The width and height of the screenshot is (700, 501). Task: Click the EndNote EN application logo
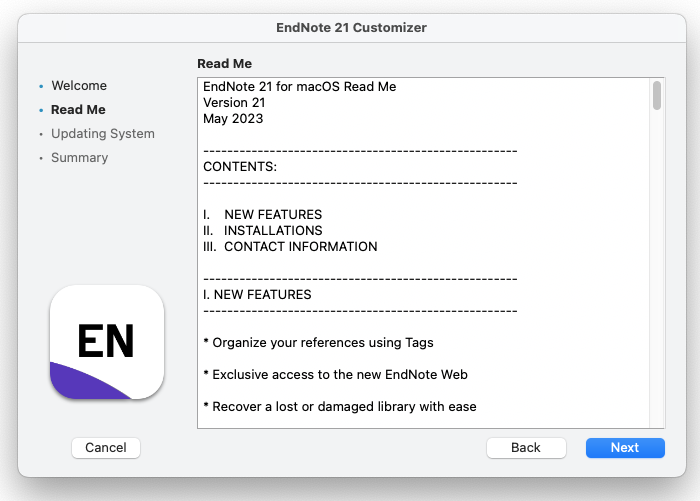coord(107,342)
